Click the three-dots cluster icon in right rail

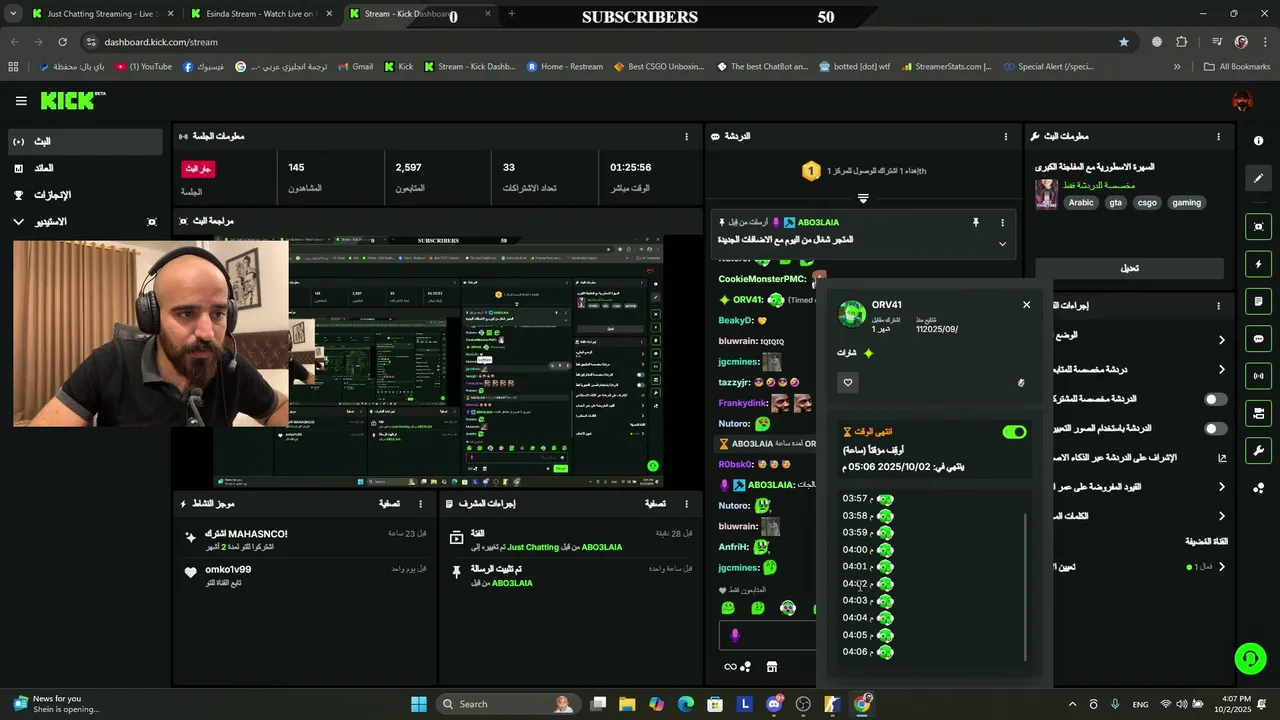coord(1259,488)
